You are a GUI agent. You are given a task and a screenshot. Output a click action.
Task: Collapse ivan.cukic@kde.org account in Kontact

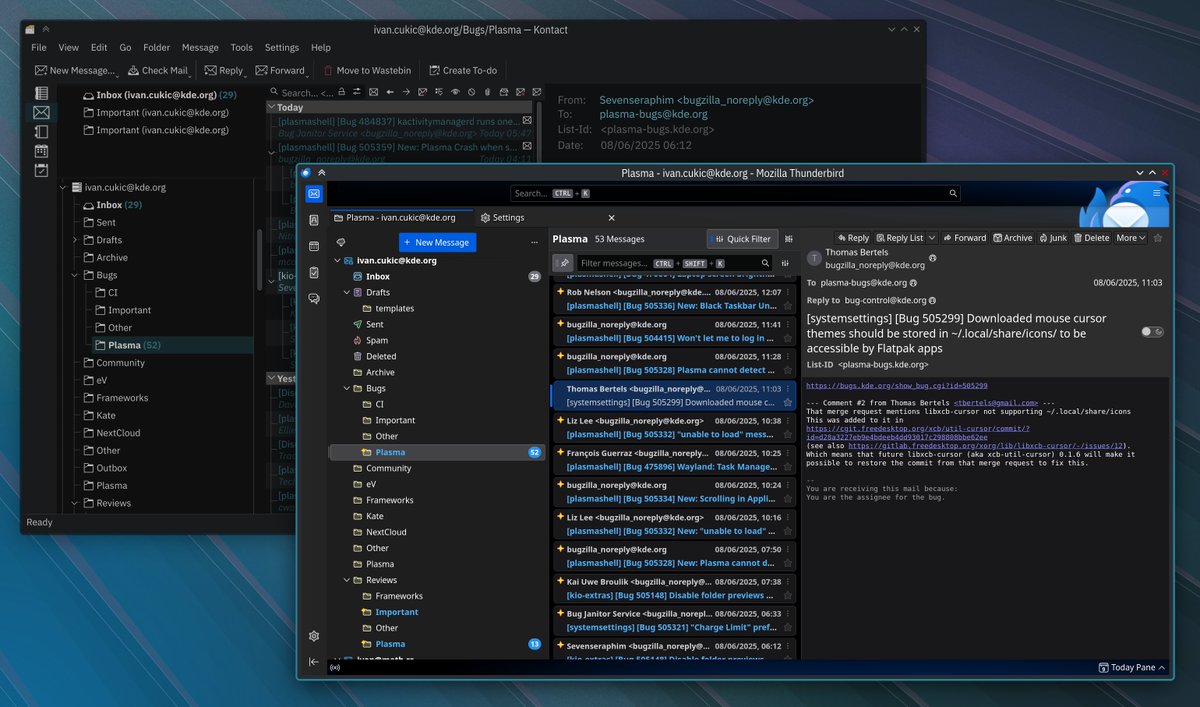coord(62,187)
